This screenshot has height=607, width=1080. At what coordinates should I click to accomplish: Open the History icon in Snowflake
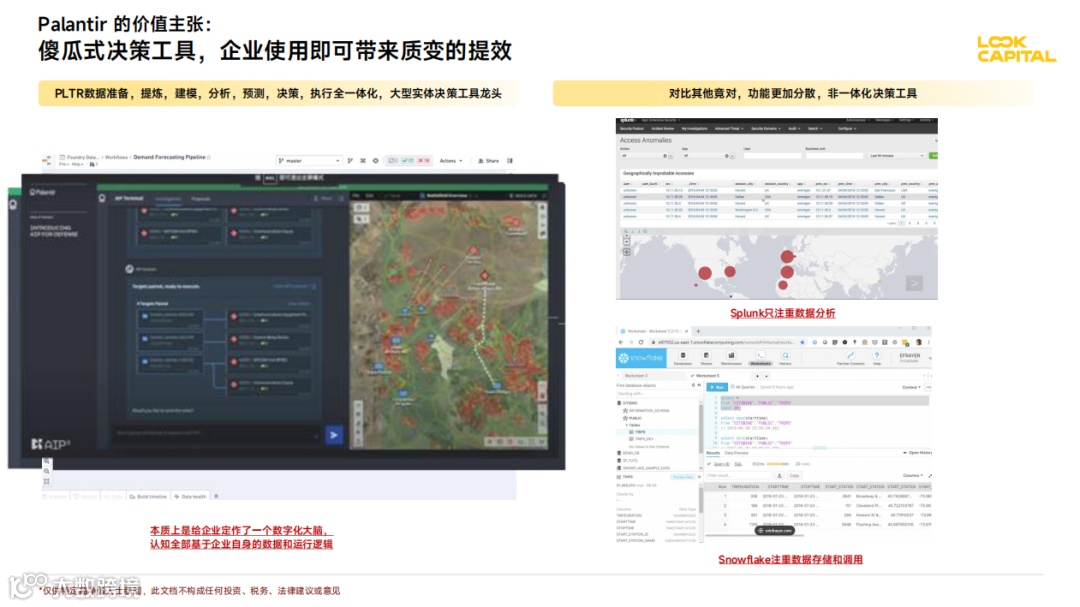point(785,358)
